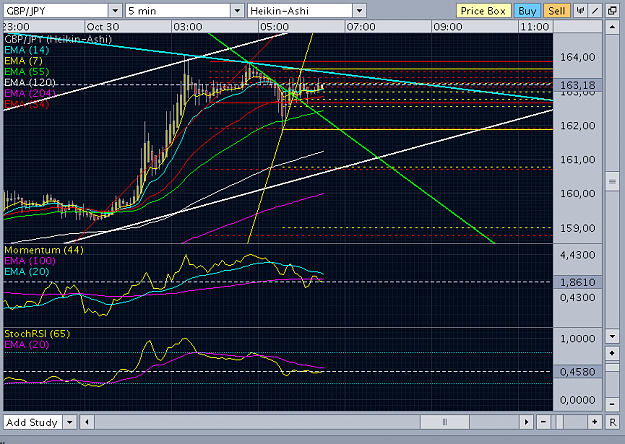Click the Buy button
Viewport: 625px width, 444px height.
[x=527, y=11]
